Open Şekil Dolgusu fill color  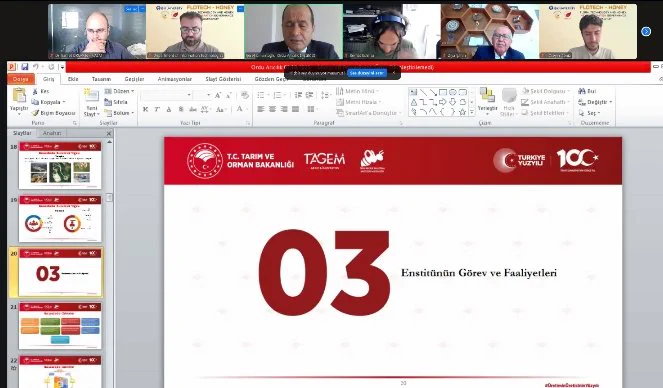point(546,91)
